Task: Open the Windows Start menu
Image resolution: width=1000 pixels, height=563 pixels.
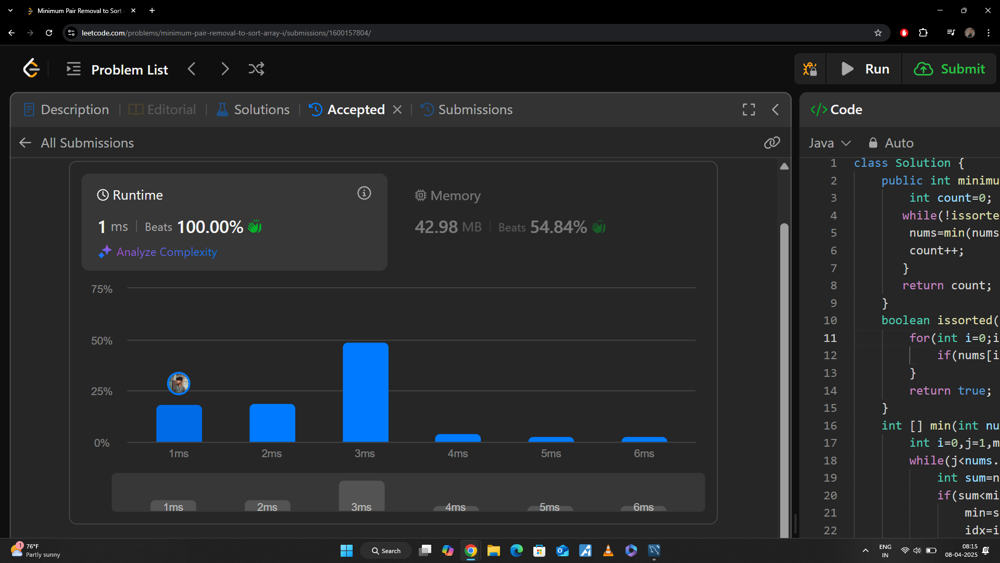Action: tap(346, 550)
